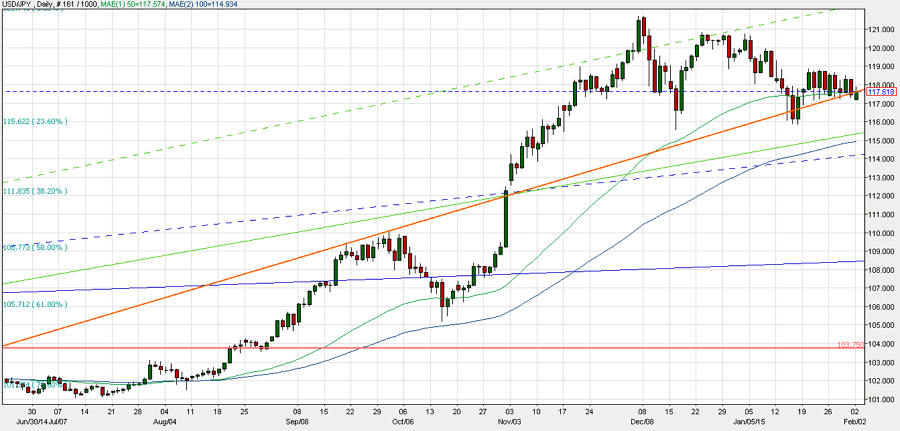900x431 pixels.
Task: Click the Aug/04 date label
Action: [x=164, y=421]
